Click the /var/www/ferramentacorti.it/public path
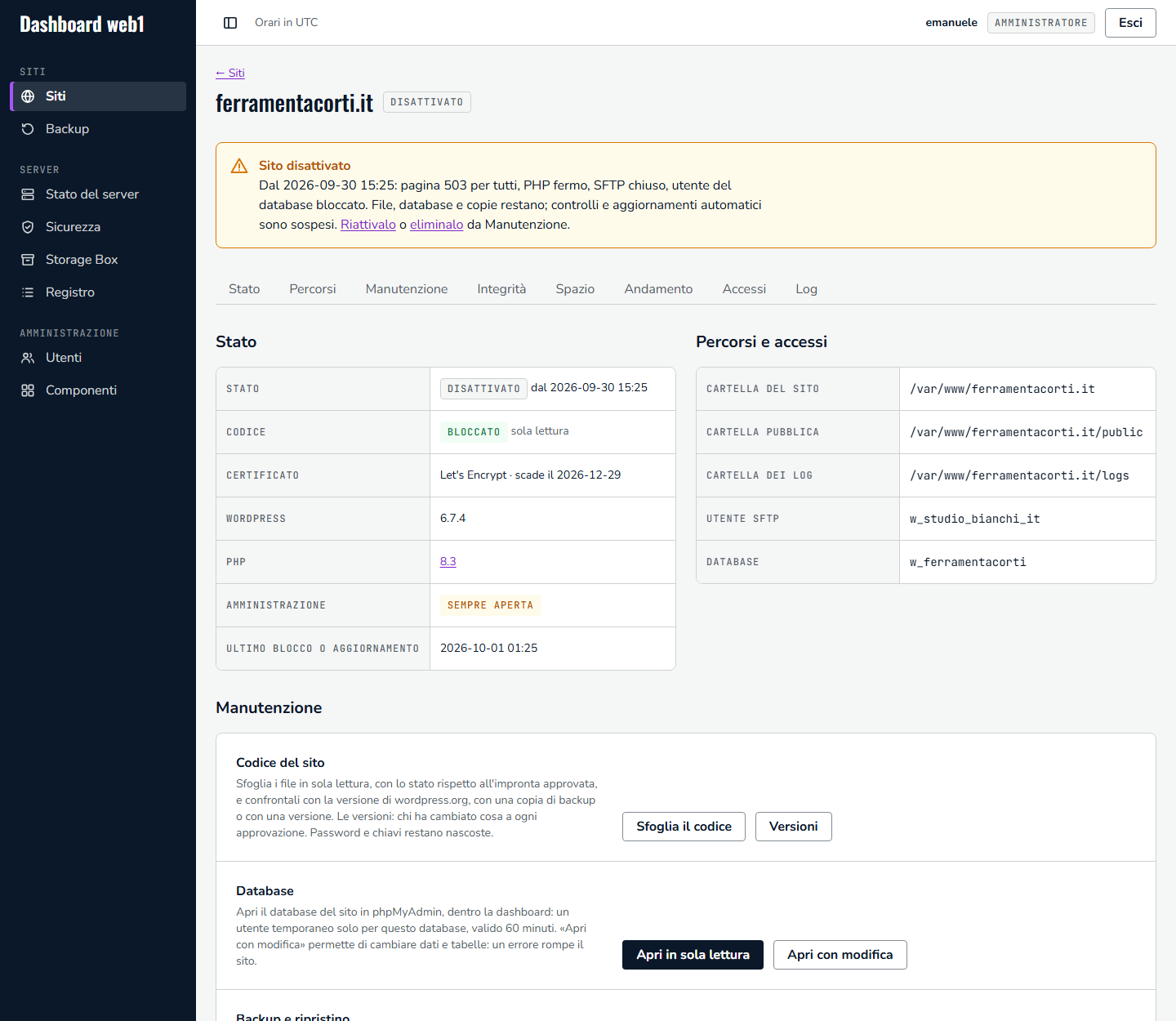This screenshot has height=1021, width=1176. pos(1027,432)
